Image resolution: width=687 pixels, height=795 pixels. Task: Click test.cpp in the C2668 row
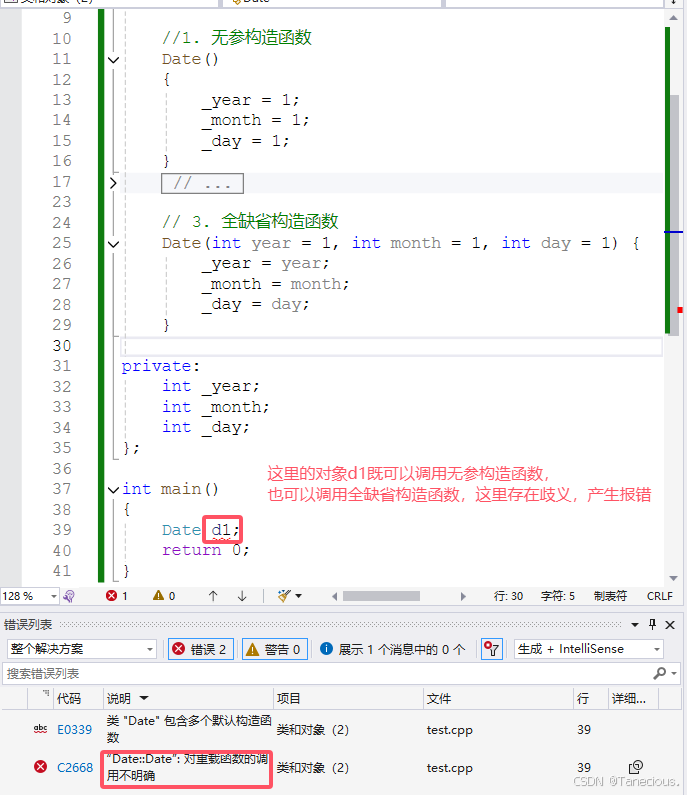click(449, 768)
